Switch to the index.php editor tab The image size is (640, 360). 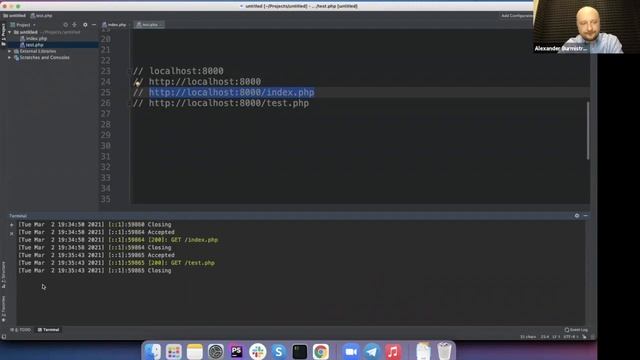coord(115,25)
